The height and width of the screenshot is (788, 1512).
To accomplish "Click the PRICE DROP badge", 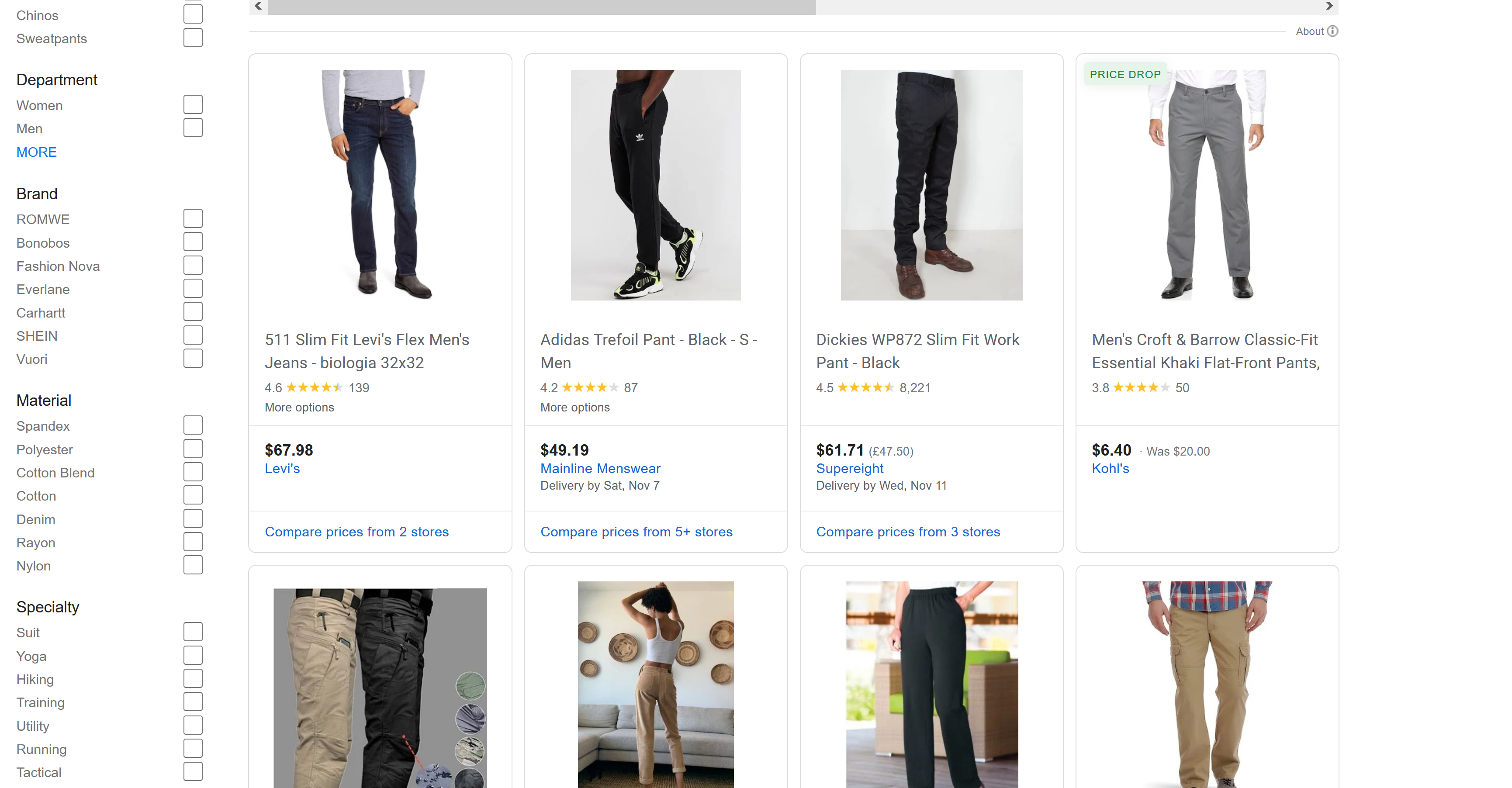I will (x=1124, y=75).
